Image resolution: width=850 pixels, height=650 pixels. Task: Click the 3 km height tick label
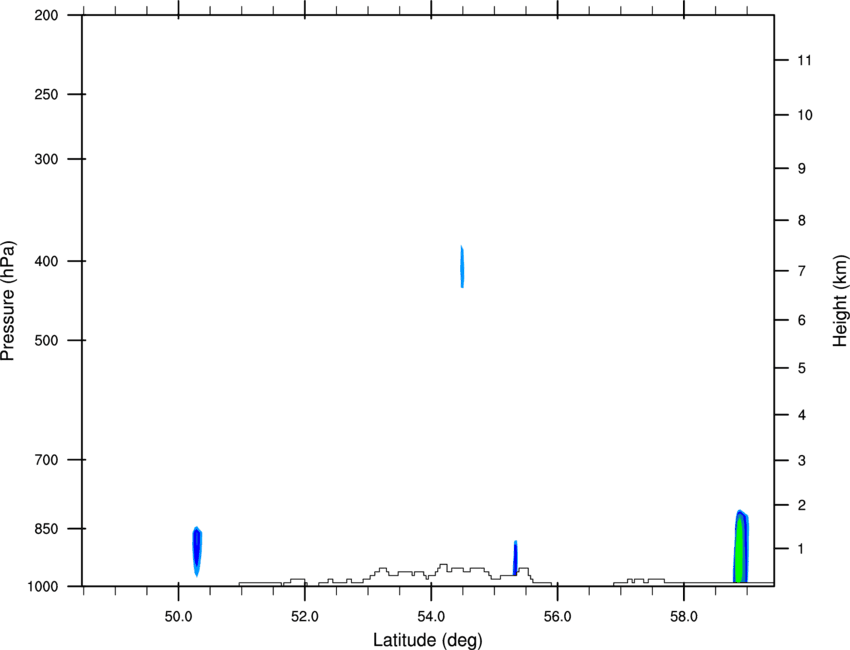[x=802, y=461]
